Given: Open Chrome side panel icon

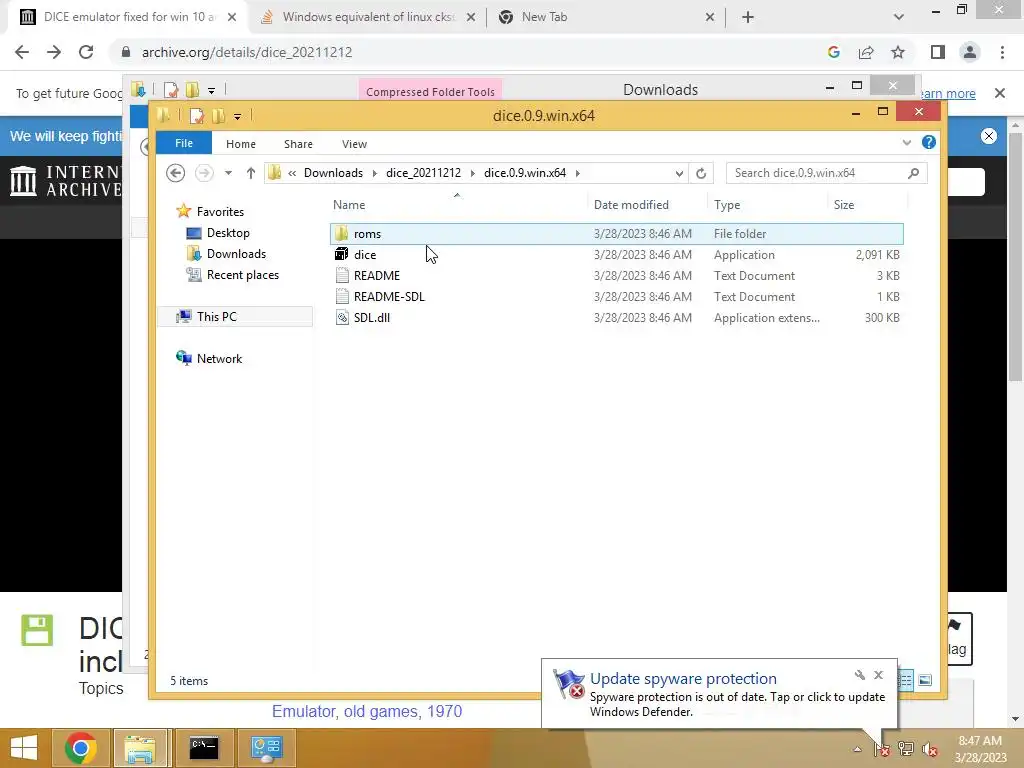Looking at the screenshot, I should point(938,52).
